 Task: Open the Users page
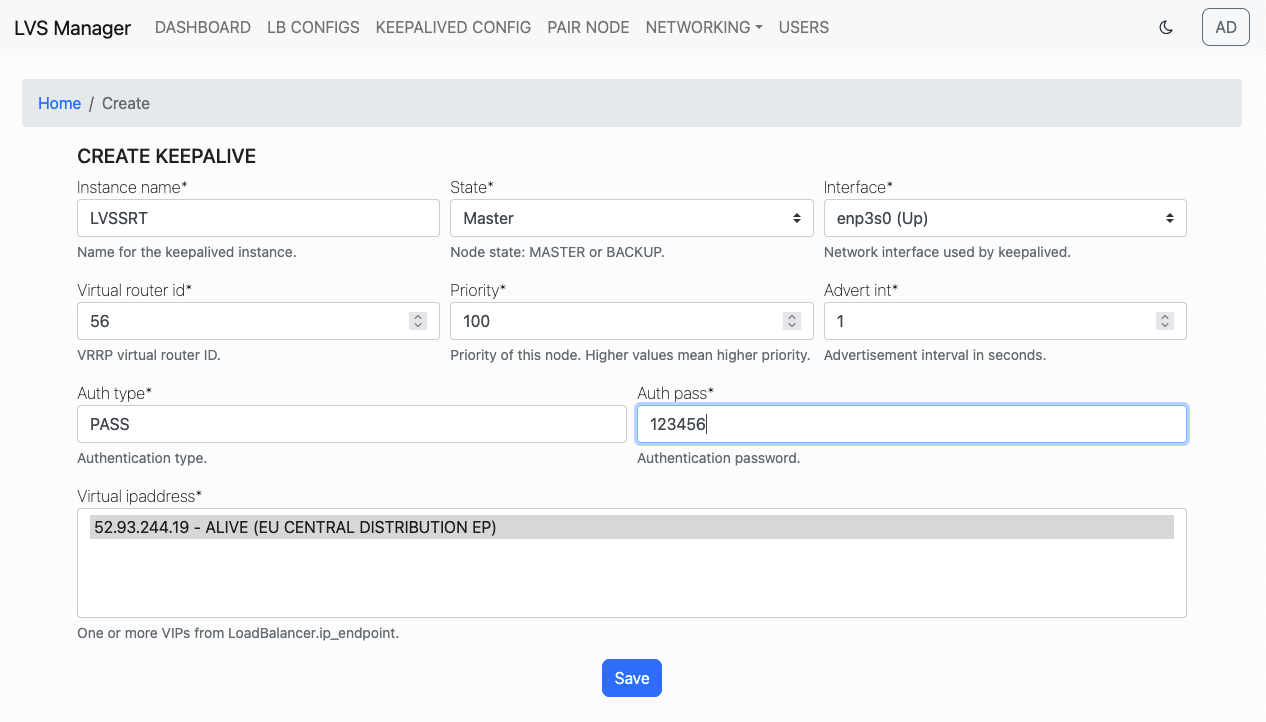[804, 28]
